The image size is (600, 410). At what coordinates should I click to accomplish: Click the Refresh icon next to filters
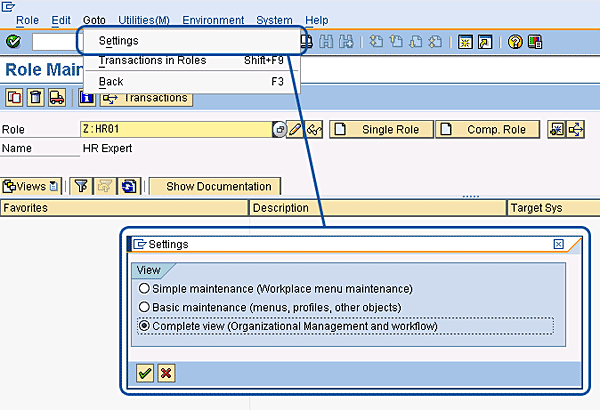tap(129, 186)
